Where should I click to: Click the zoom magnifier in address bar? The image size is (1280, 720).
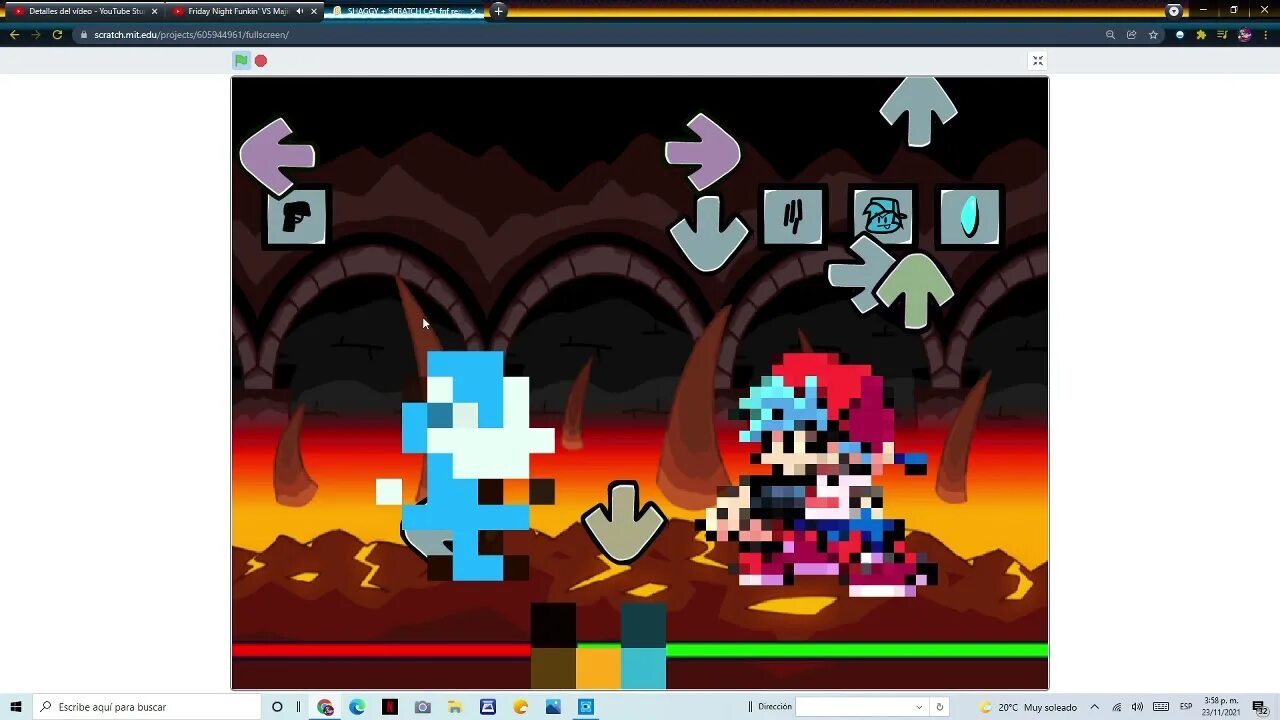point(1110,34)
